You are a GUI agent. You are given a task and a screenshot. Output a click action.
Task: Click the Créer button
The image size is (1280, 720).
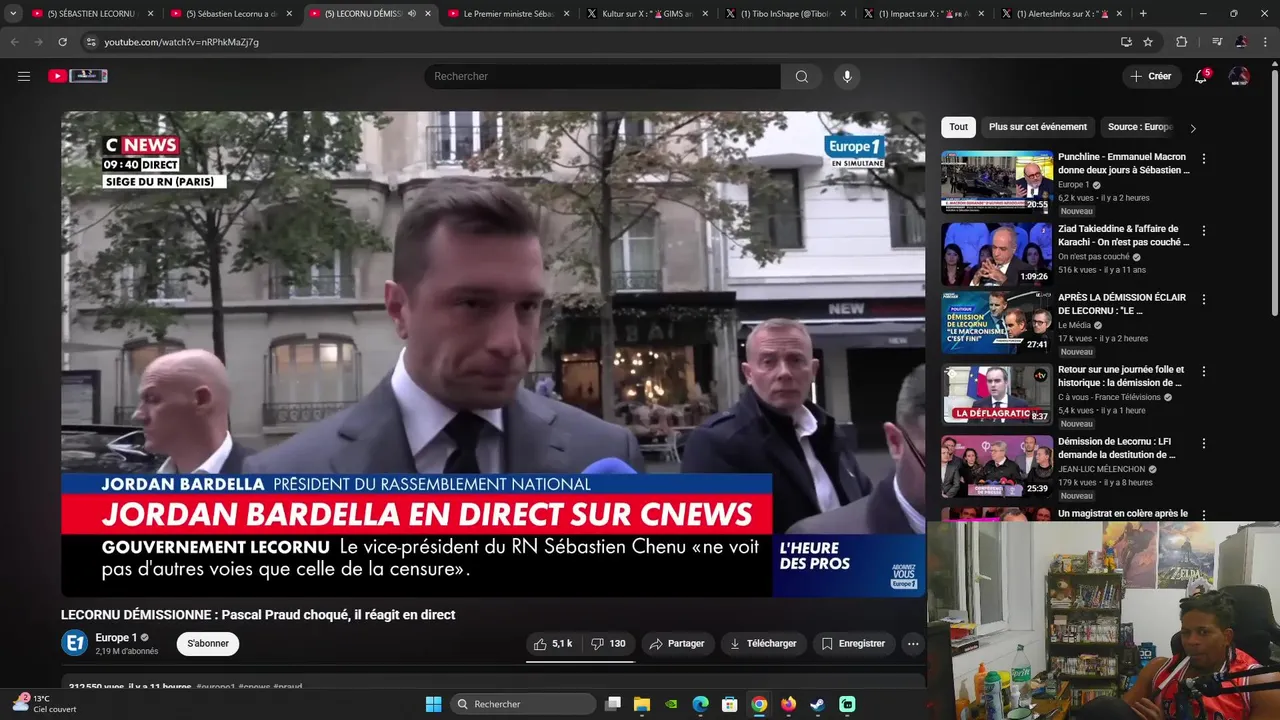click(x=1150, y=76)
